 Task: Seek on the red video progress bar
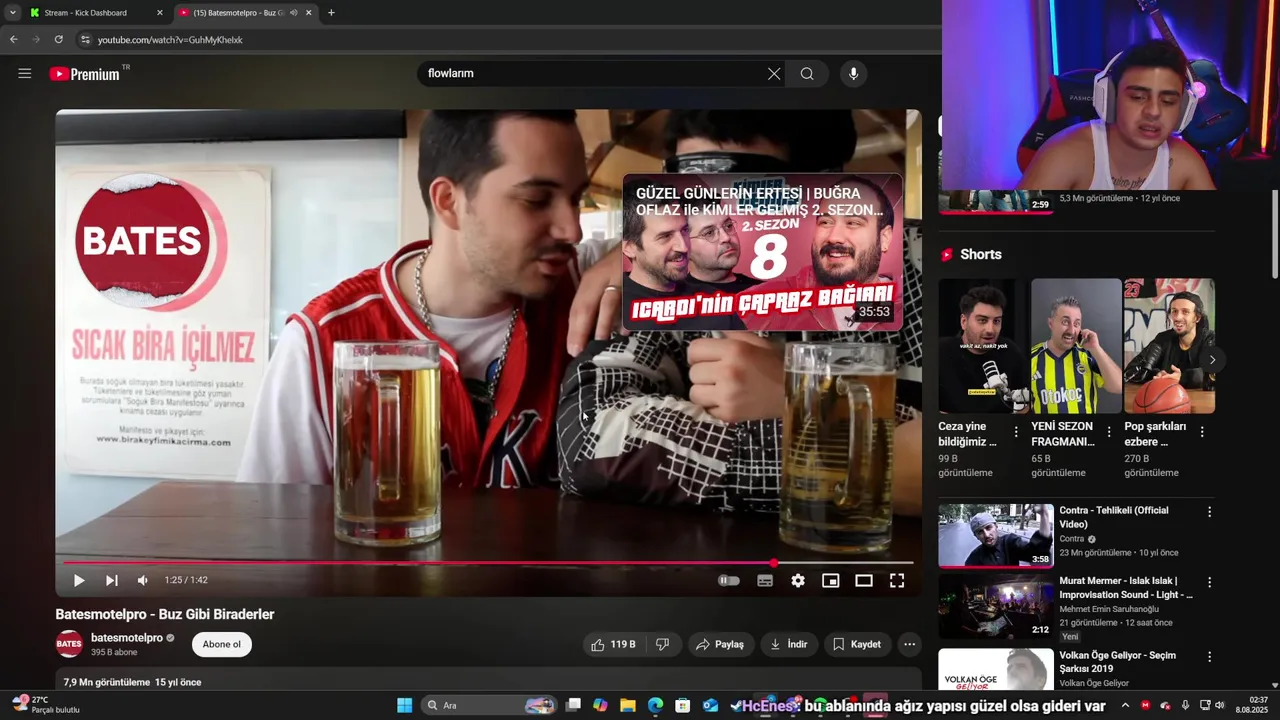coord(488,563)
